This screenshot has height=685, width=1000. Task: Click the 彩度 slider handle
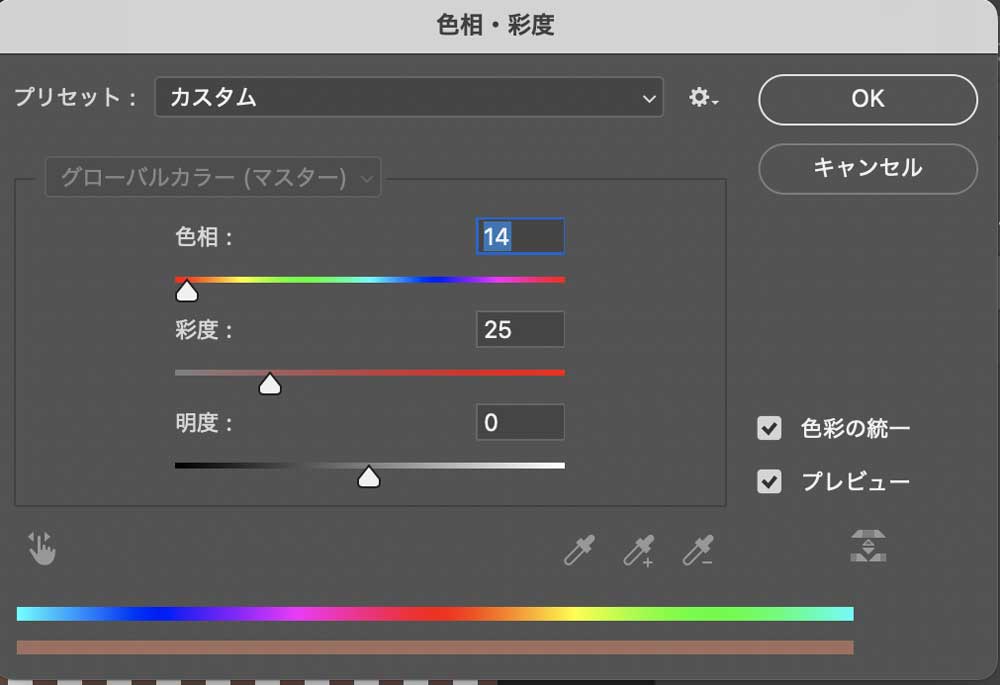[x=270, y=383]
